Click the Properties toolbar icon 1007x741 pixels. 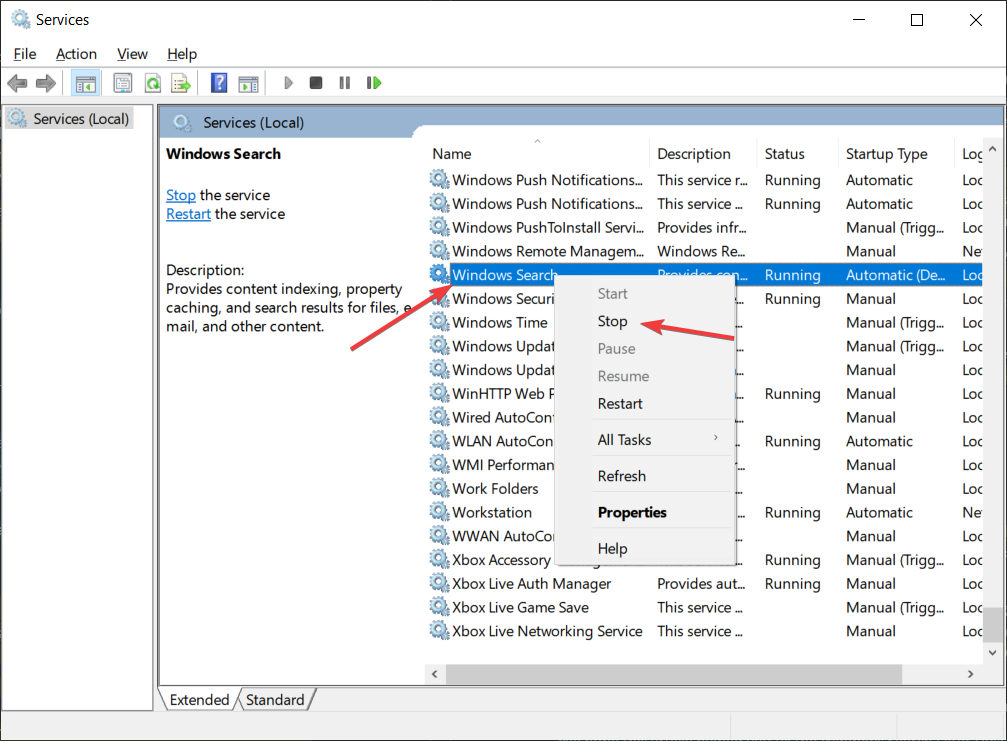pyautogui.click(x=123, y=83)
